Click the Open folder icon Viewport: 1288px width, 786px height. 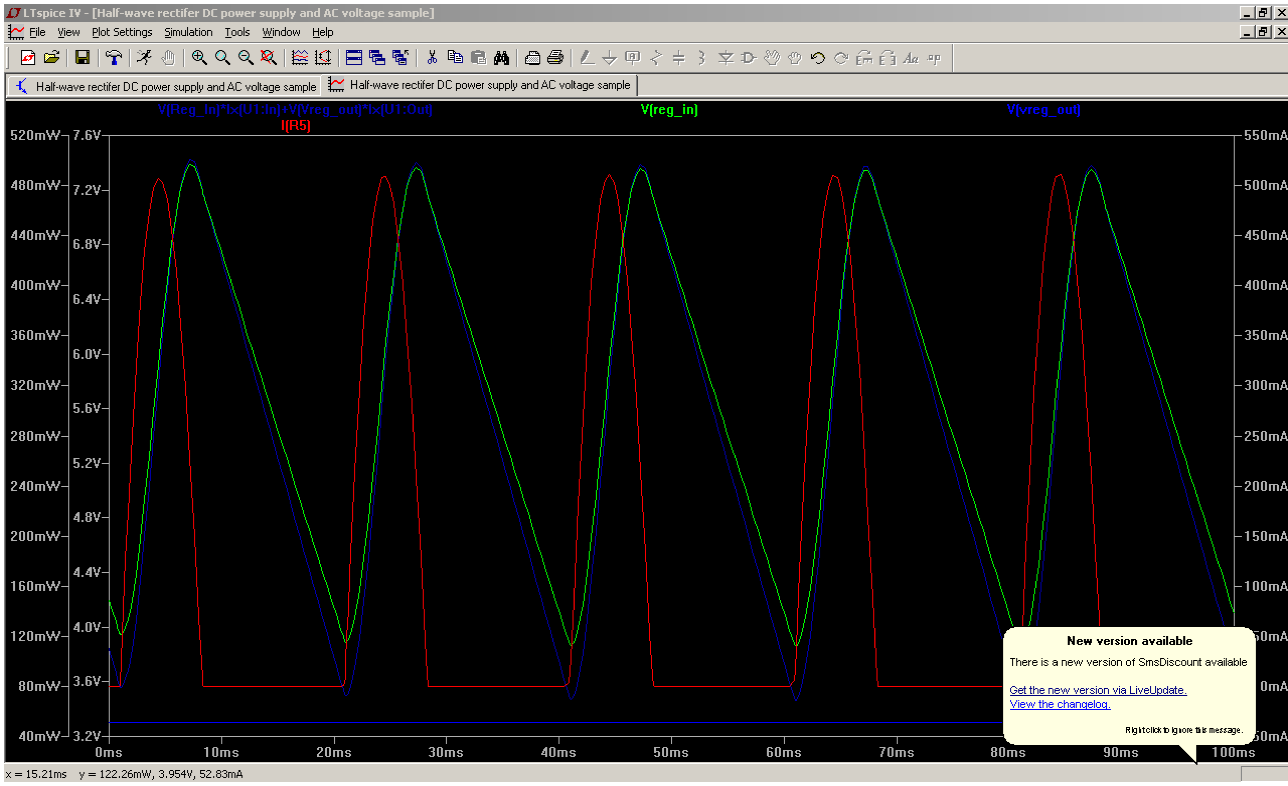pos(52,58)
